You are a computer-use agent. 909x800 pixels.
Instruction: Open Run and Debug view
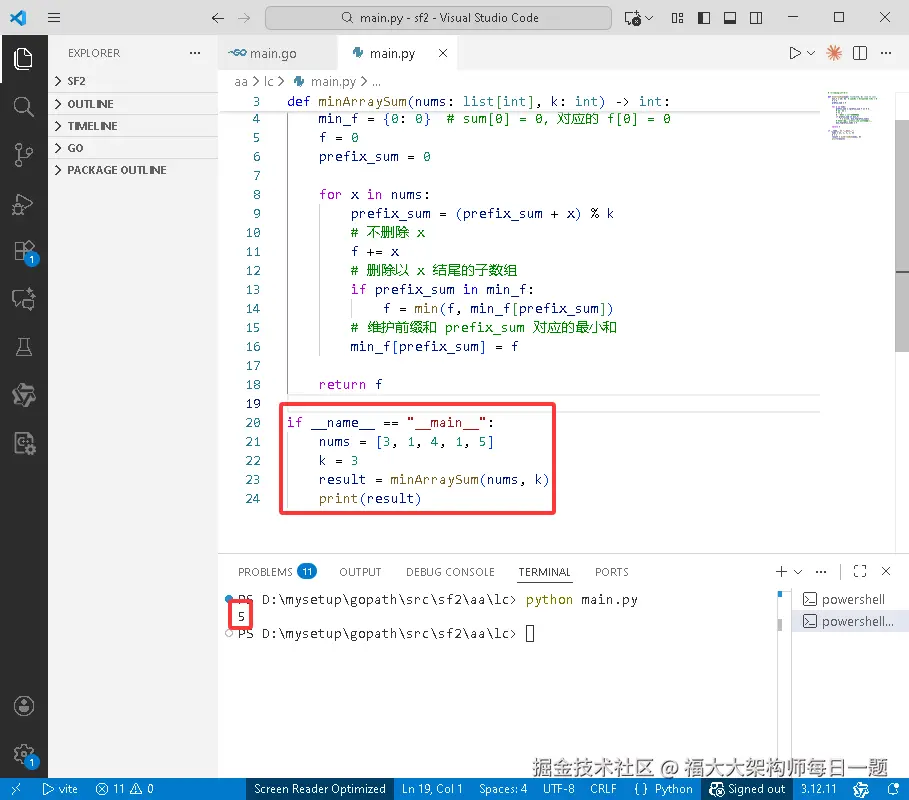tap(23, 204)
